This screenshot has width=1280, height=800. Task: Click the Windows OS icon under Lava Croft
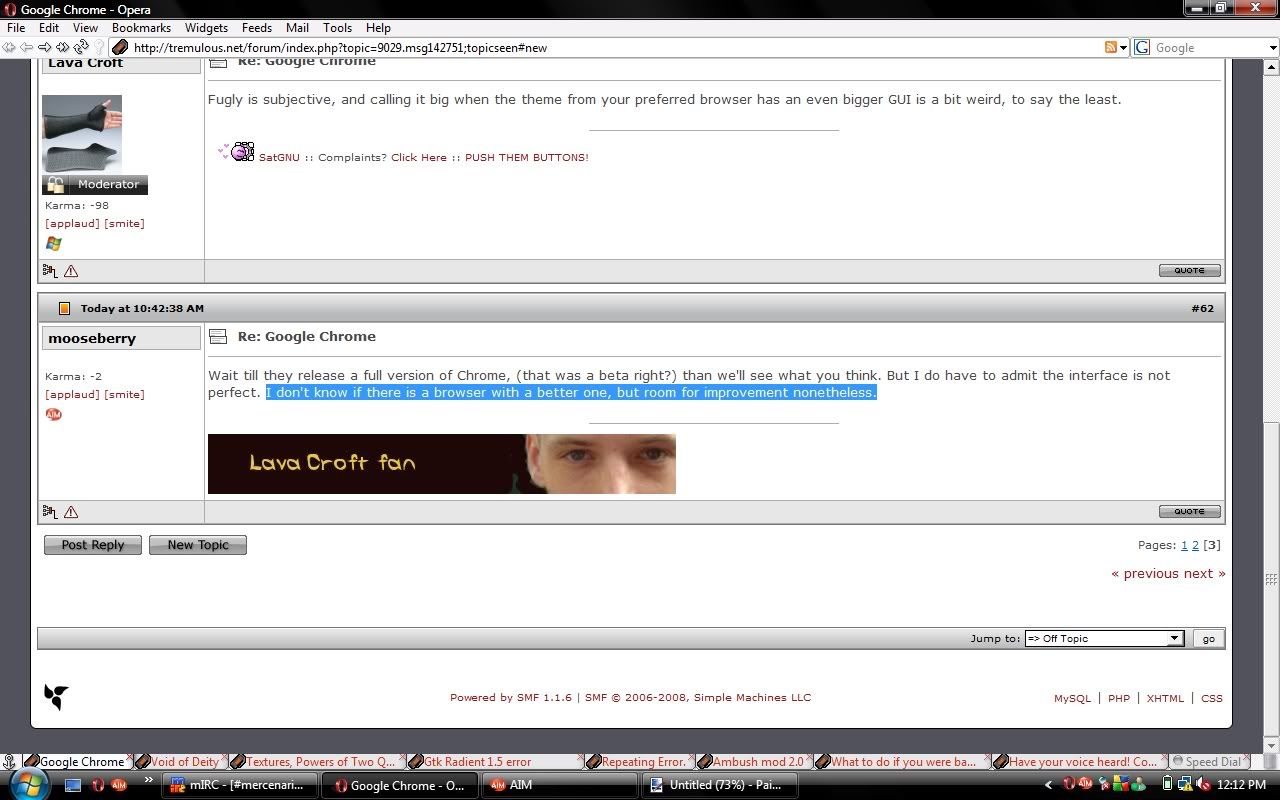click(x=53, y=243)
